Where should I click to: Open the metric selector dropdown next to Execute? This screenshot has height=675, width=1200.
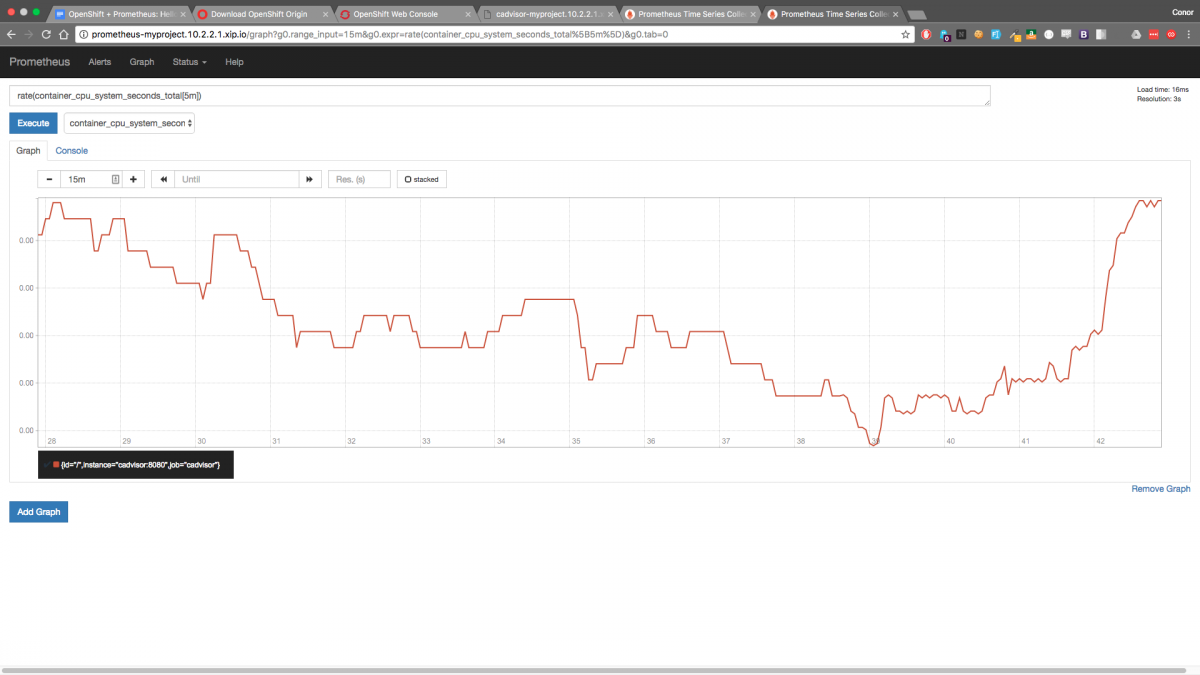tap(129, 123)
